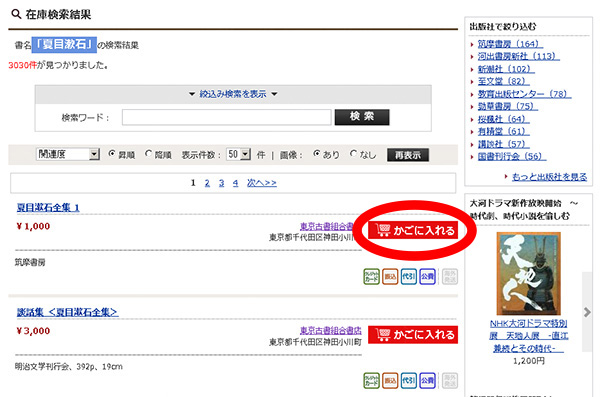This screenshot has width=600, height=397.
Task: Filter by publisher 筑摩書房 (164)
Action: [x=510, y=44]
